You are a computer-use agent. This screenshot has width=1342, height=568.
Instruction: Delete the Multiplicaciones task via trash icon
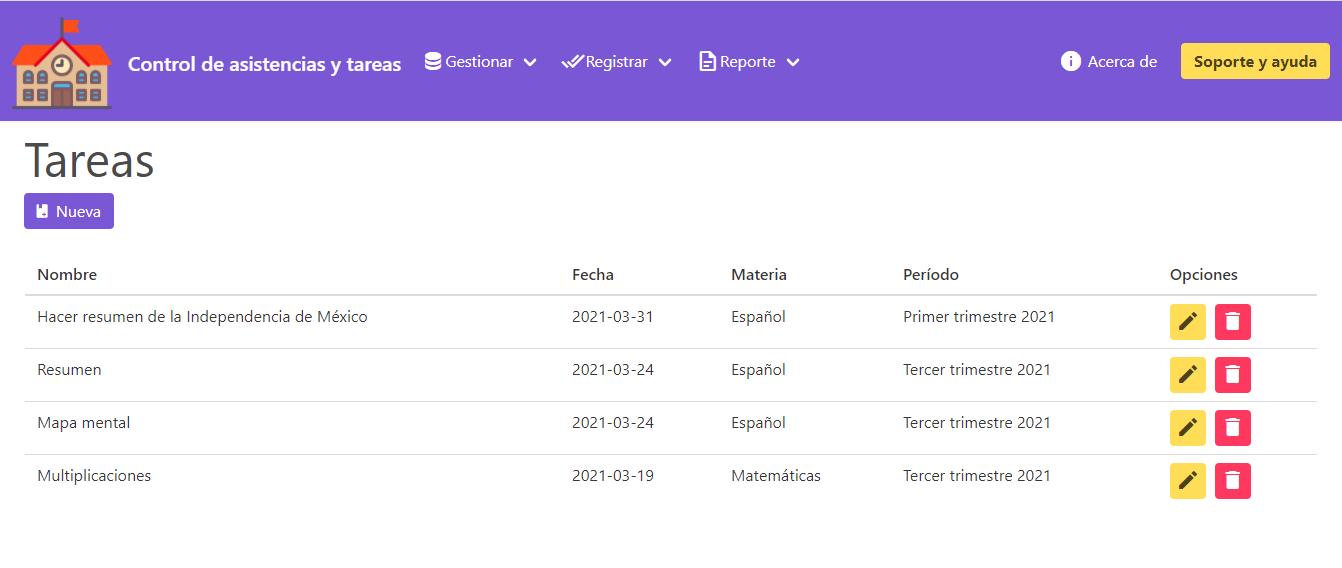click(x=1233, y=480)
